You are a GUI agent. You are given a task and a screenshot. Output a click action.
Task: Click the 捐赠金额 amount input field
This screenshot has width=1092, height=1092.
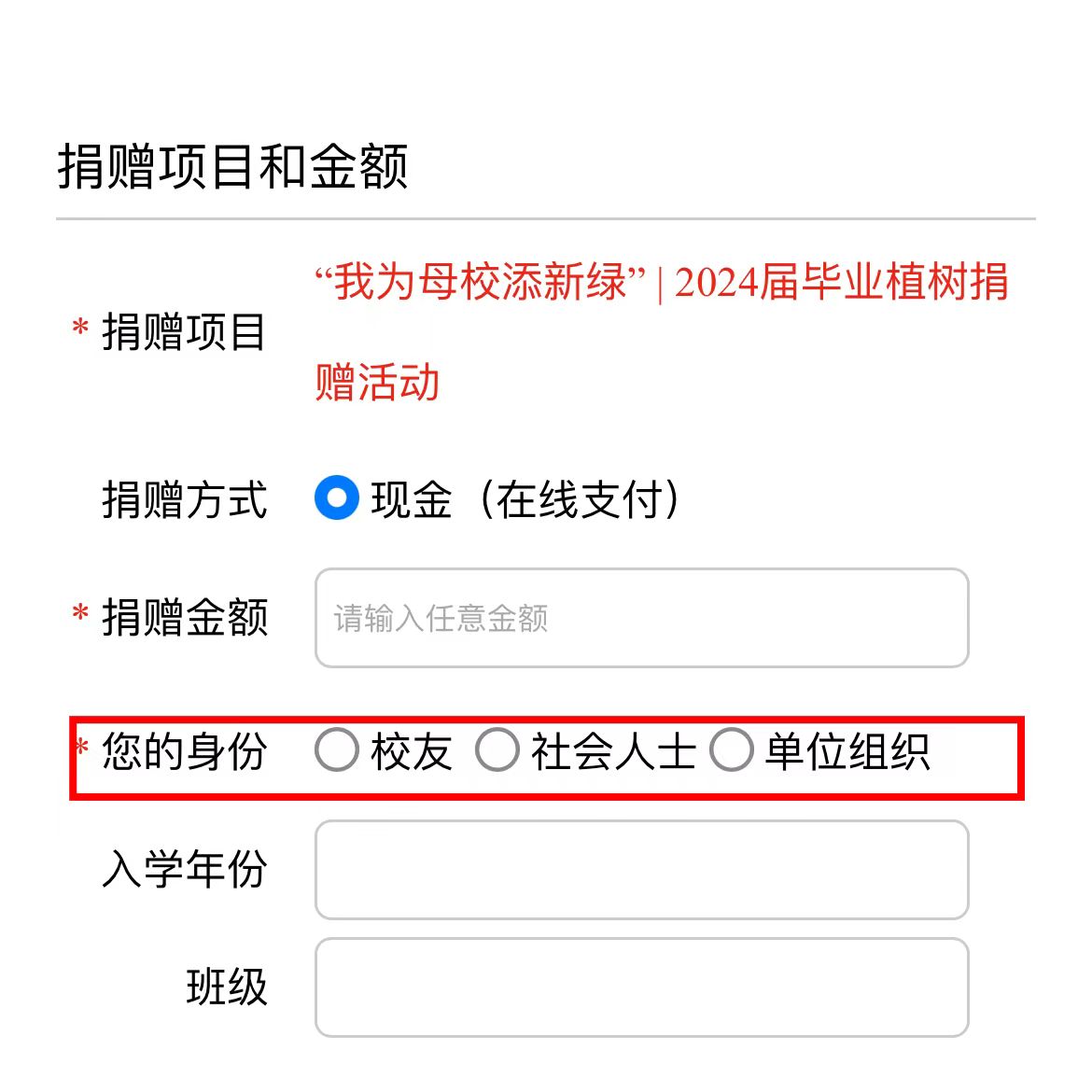coord(641,618)
